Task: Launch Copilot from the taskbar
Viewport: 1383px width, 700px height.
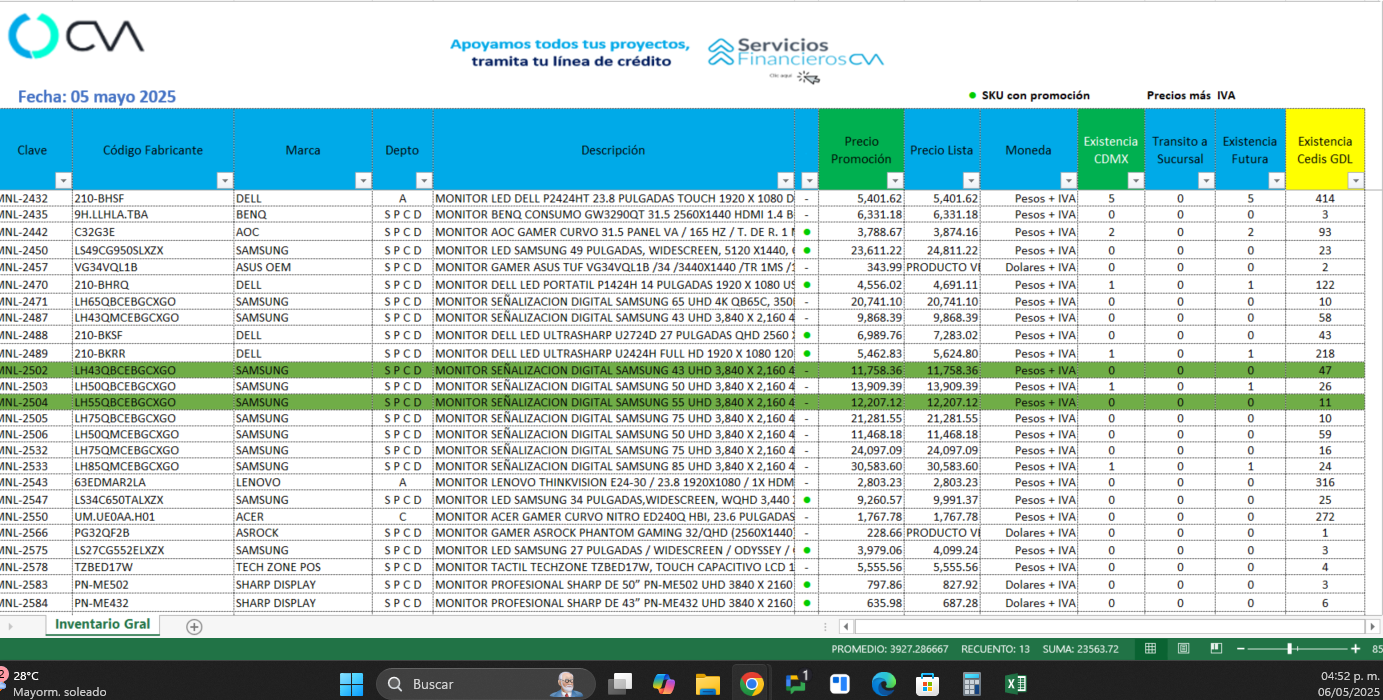Action: (664, 684)
